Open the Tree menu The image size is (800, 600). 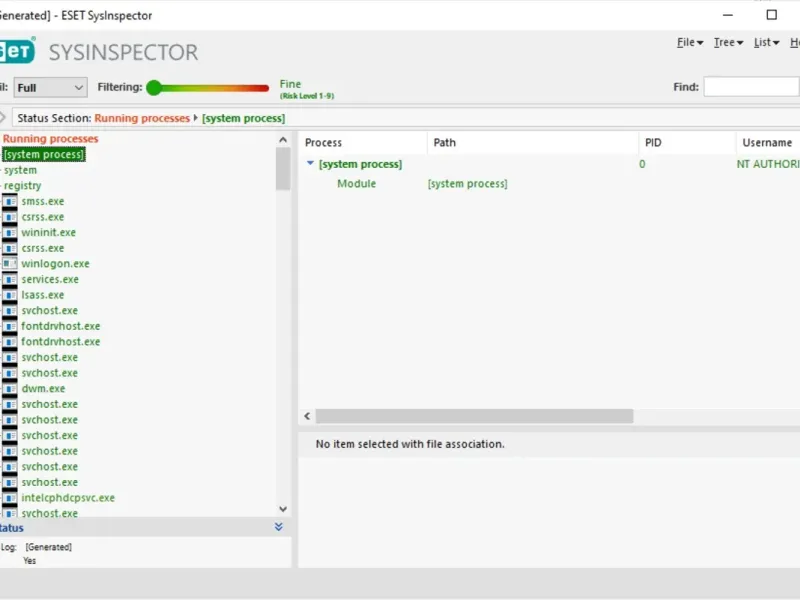click(728, 42)
